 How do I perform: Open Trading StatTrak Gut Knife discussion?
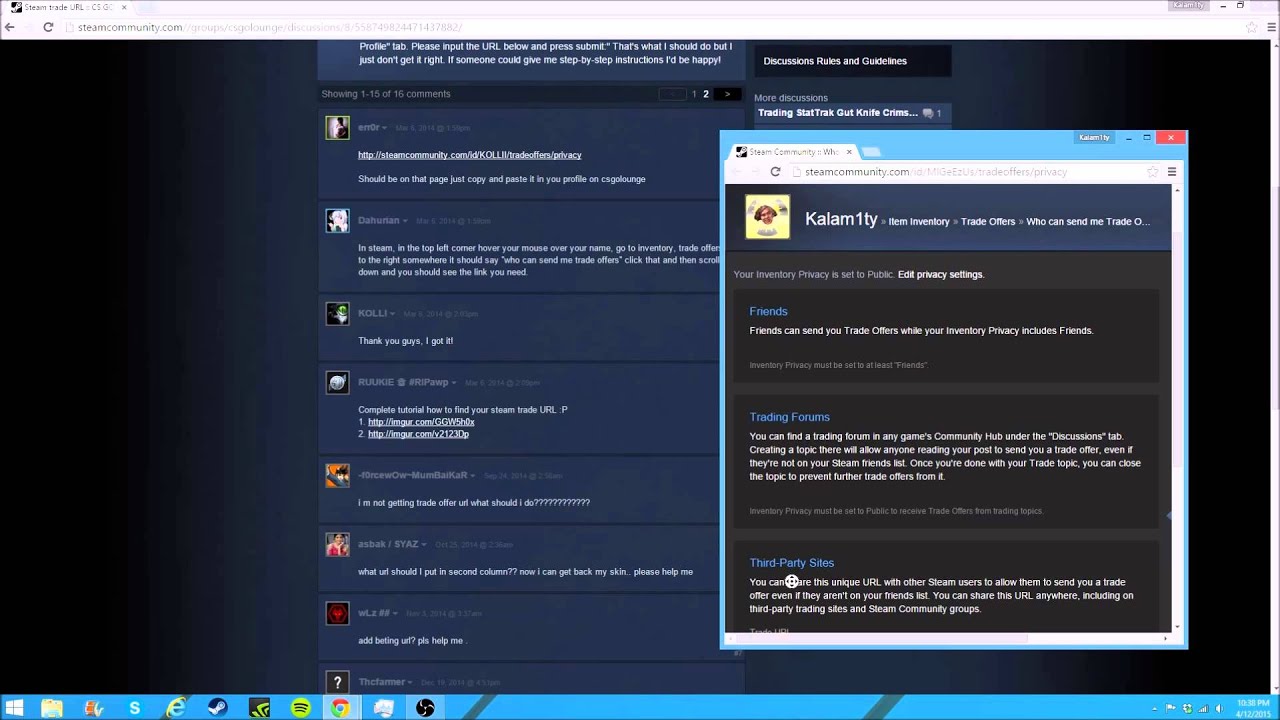tap(837, 113)
